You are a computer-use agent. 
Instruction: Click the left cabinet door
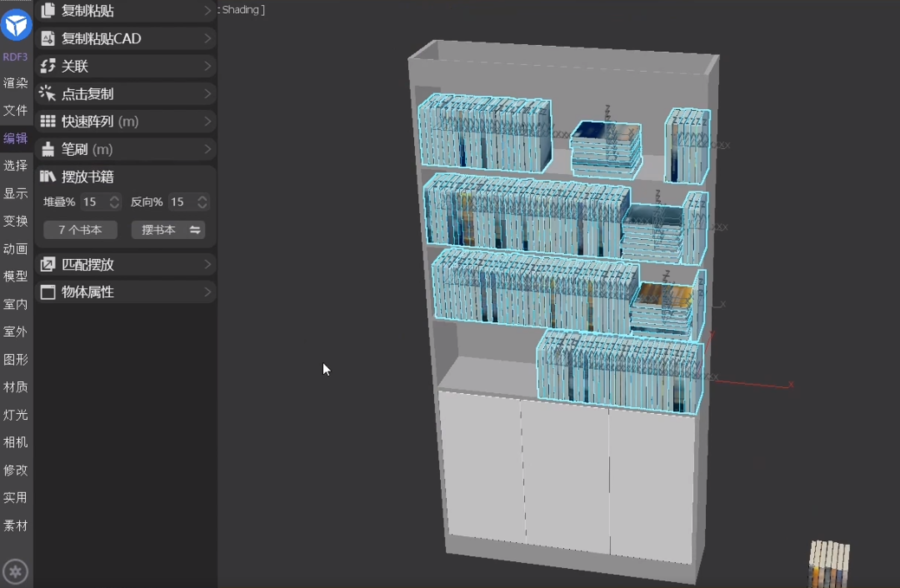[482, 466]
